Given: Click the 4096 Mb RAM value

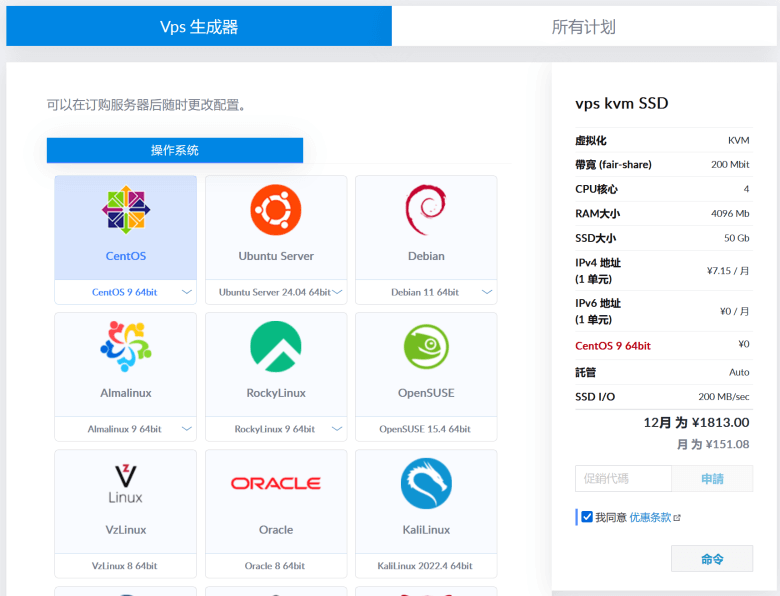Looking at the screenshot, I should click(730, 213).
